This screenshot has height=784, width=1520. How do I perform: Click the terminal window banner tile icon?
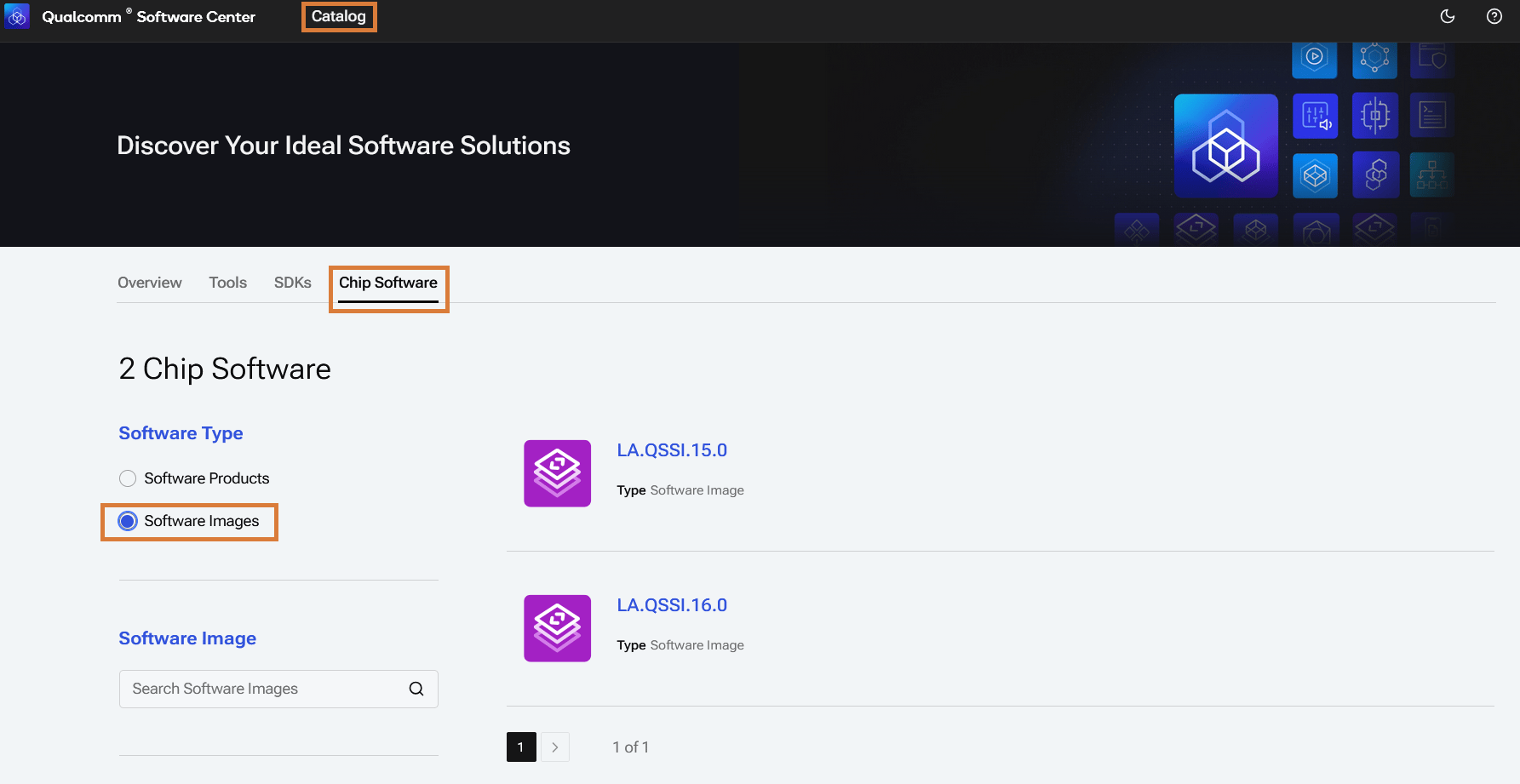click(1432, 116)
